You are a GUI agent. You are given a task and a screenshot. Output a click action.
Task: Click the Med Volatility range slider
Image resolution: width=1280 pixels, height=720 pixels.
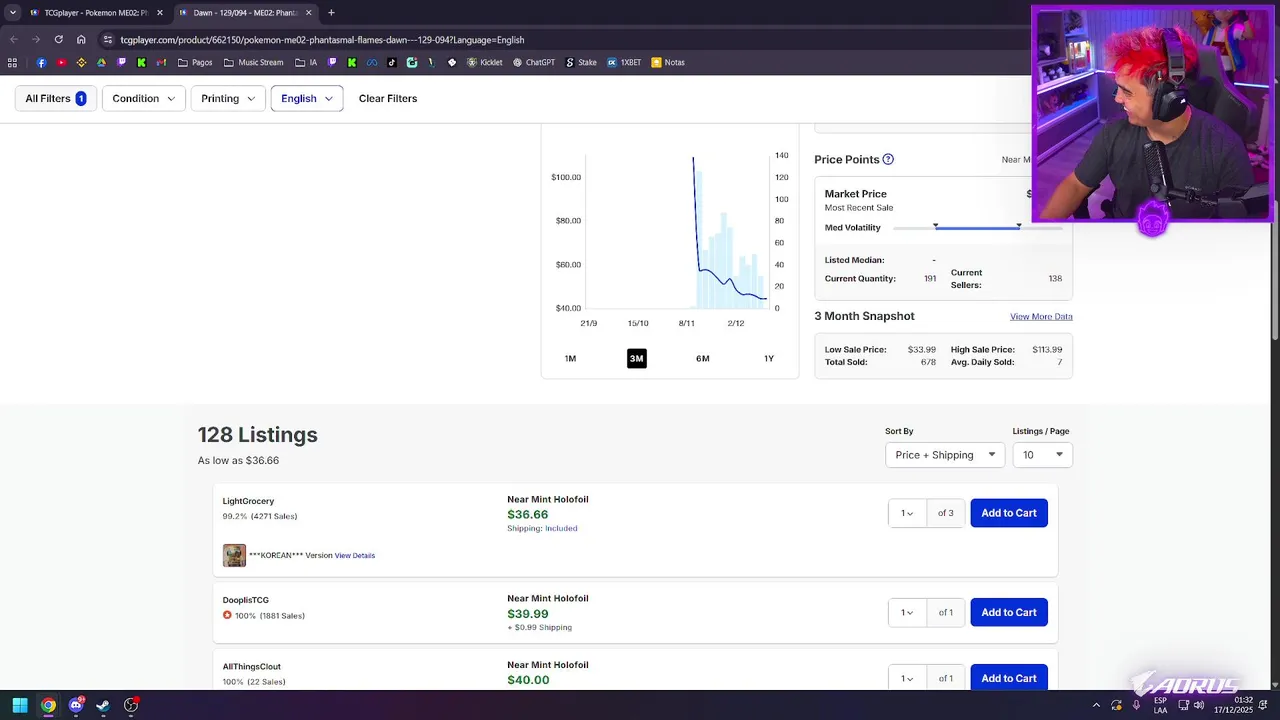click(977, 228)
